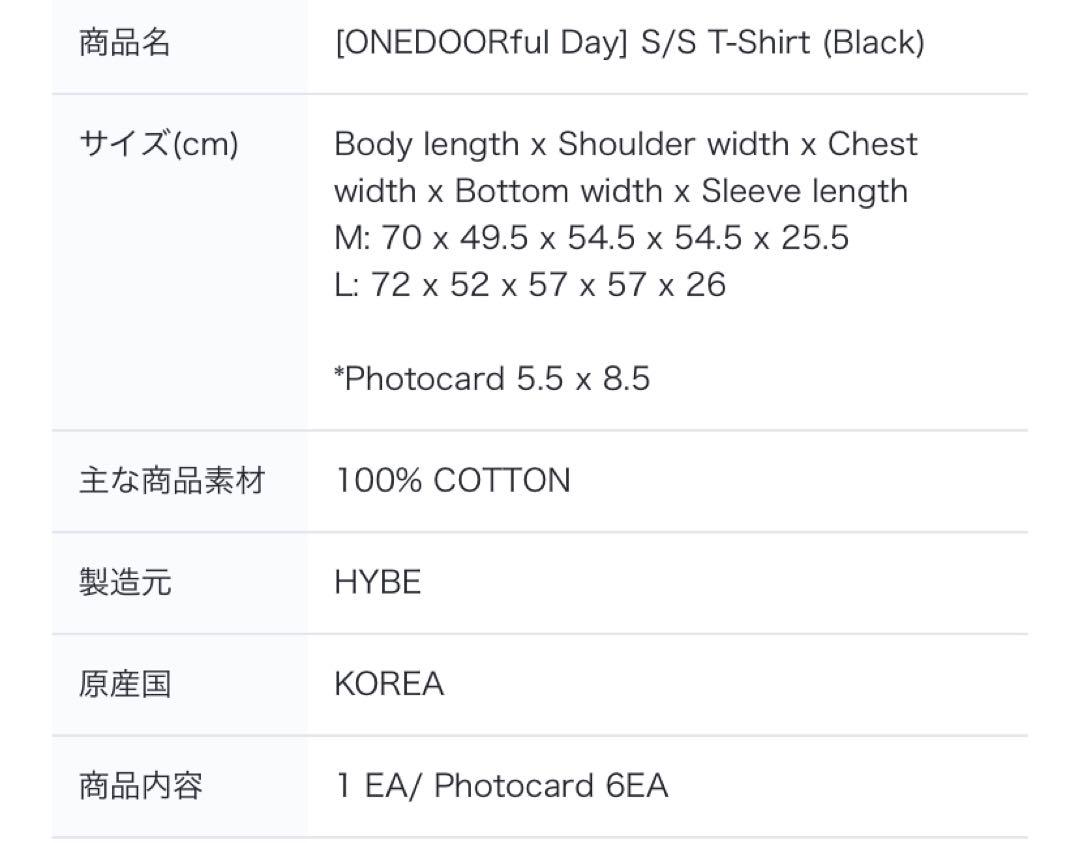Select the L size measurements line
Image resolution: width=1080 pixels, height=843 pixels.
pyautogui.click(x=530, y=285)
